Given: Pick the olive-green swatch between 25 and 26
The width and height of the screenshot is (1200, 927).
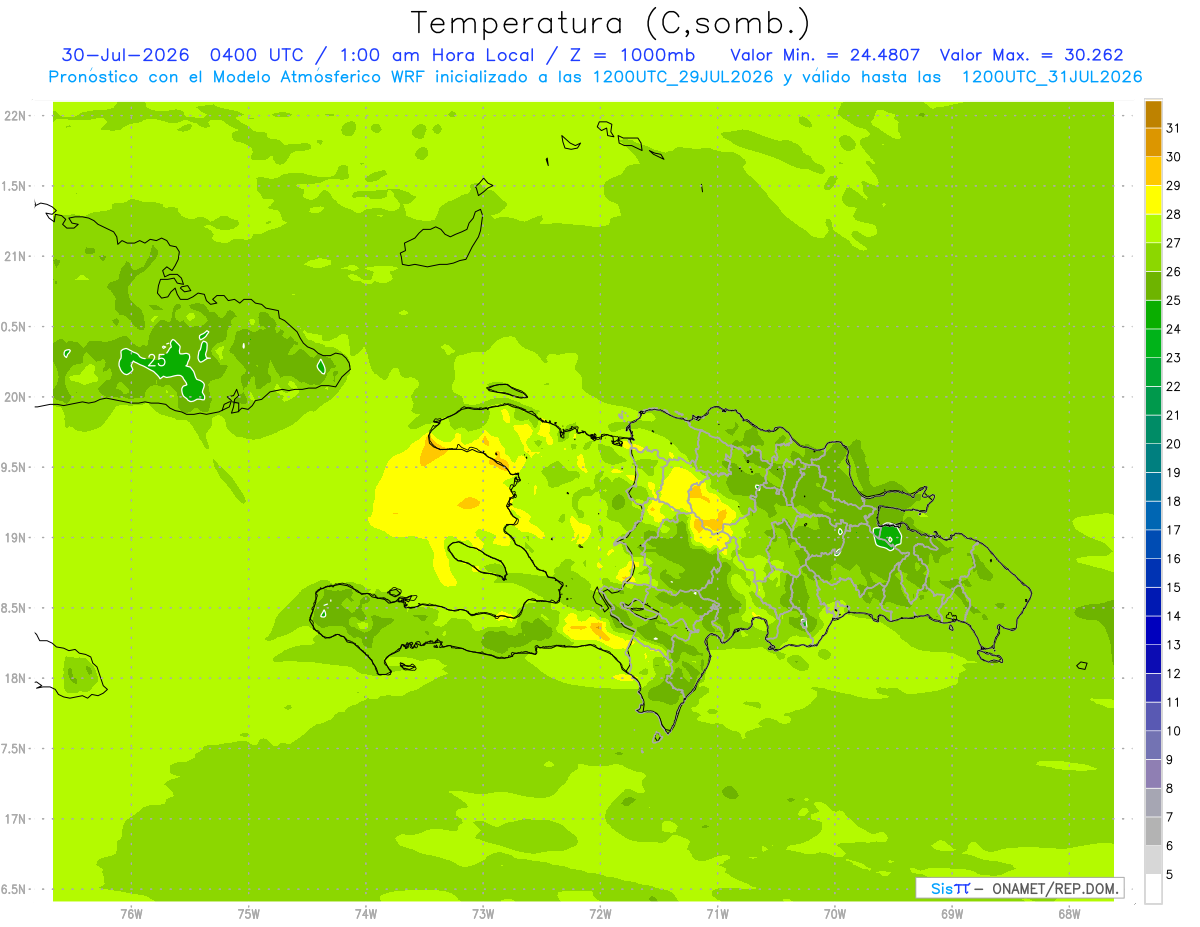Looking at the screenshot, I should (1153, 286).
